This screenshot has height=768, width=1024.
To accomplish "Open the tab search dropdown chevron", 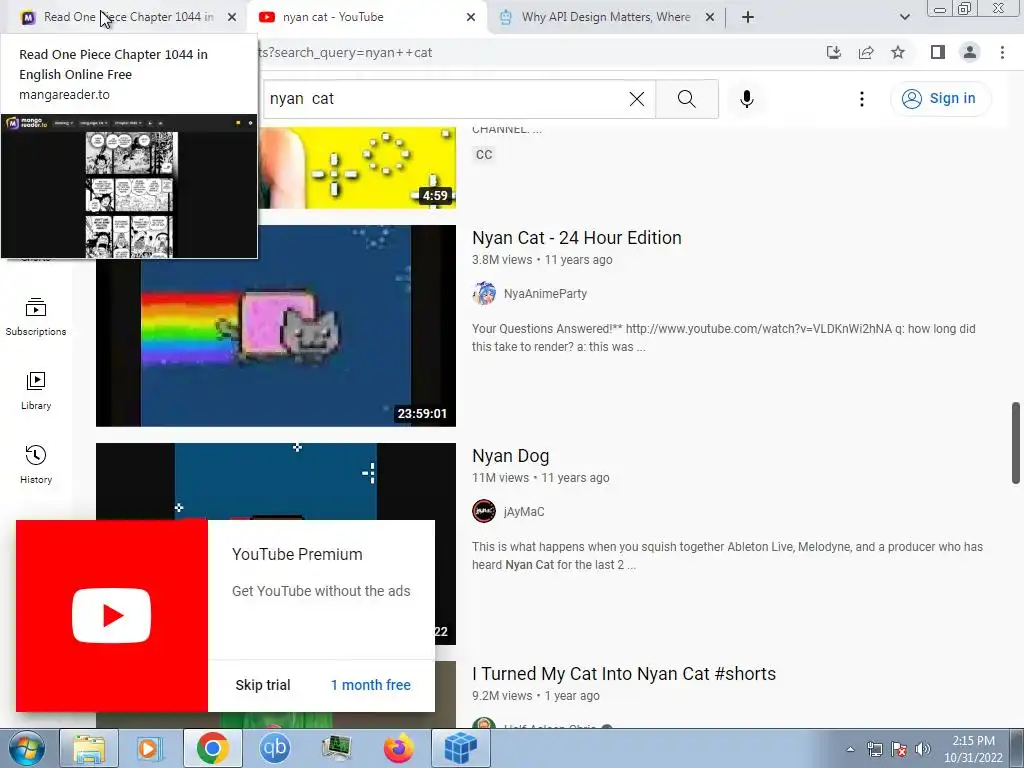I will point(904,17).
